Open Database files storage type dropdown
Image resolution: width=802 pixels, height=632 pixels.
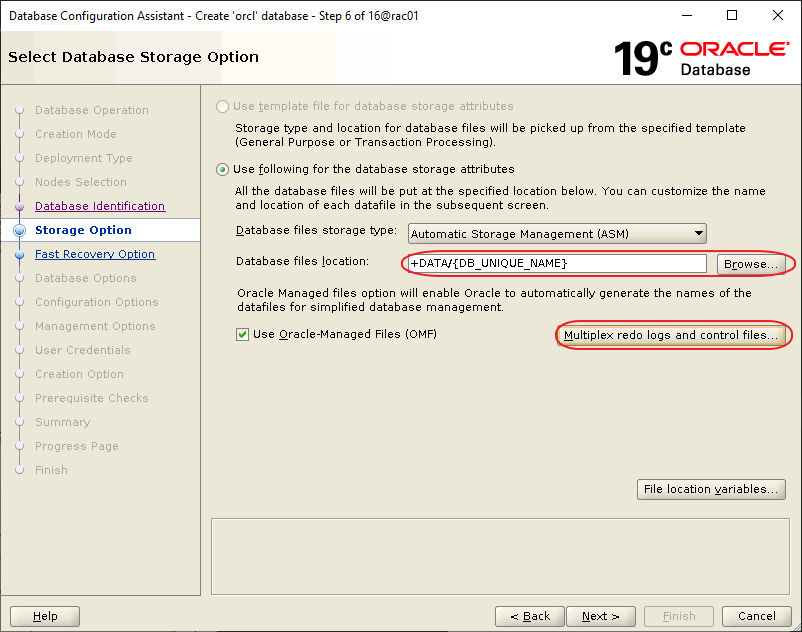(557, 234)
